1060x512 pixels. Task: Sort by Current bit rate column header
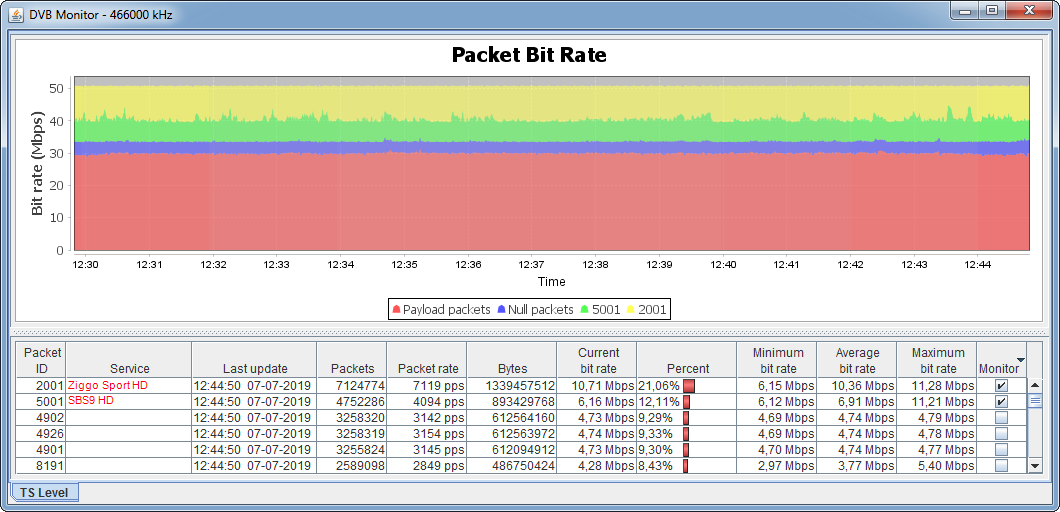598,360
